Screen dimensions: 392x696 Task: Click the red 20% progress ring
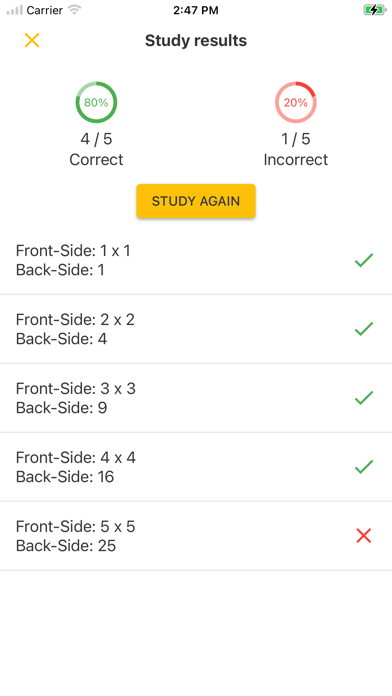296,103
